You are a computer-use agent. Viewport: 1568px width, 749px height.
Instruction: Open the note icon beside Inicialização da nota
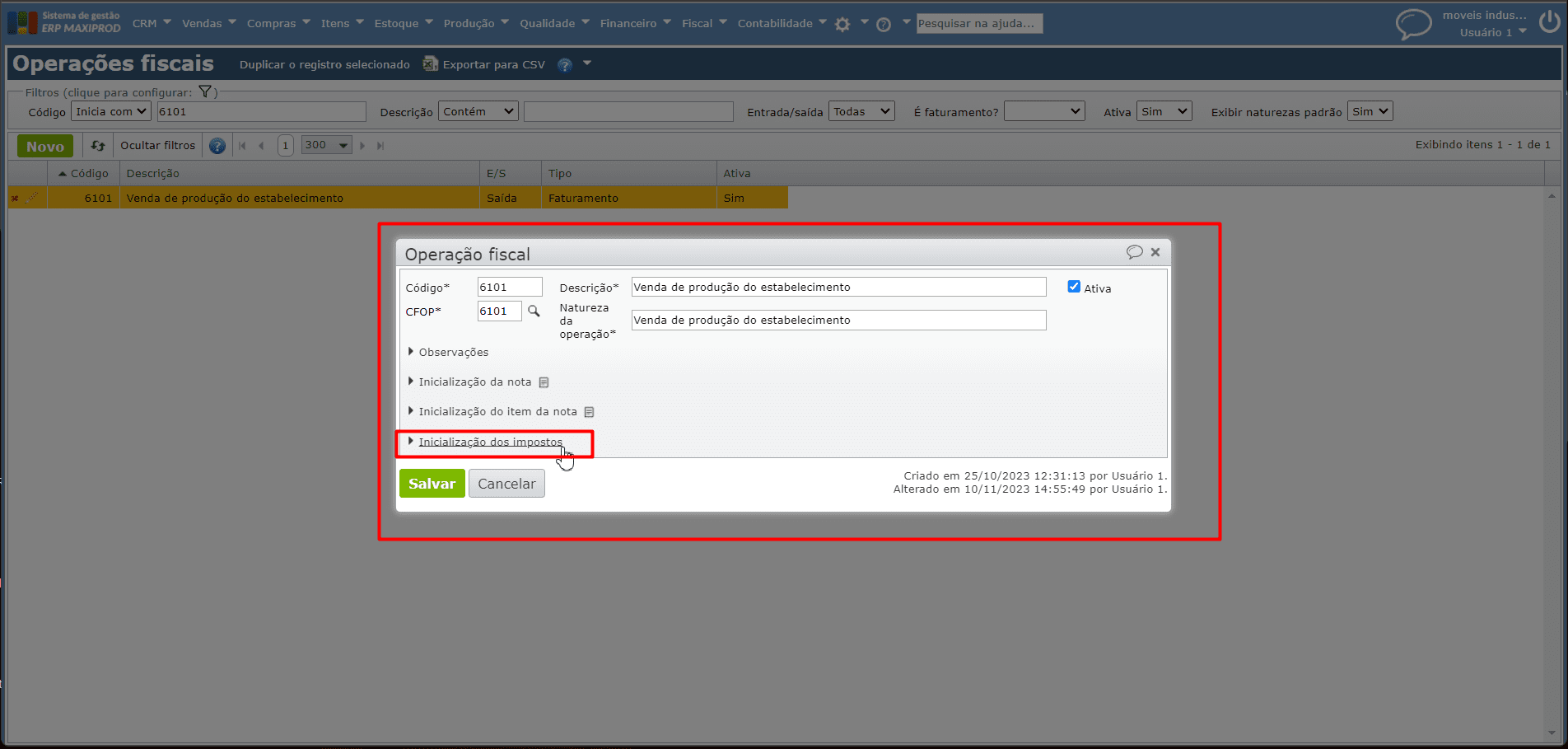tap(544, 382)
